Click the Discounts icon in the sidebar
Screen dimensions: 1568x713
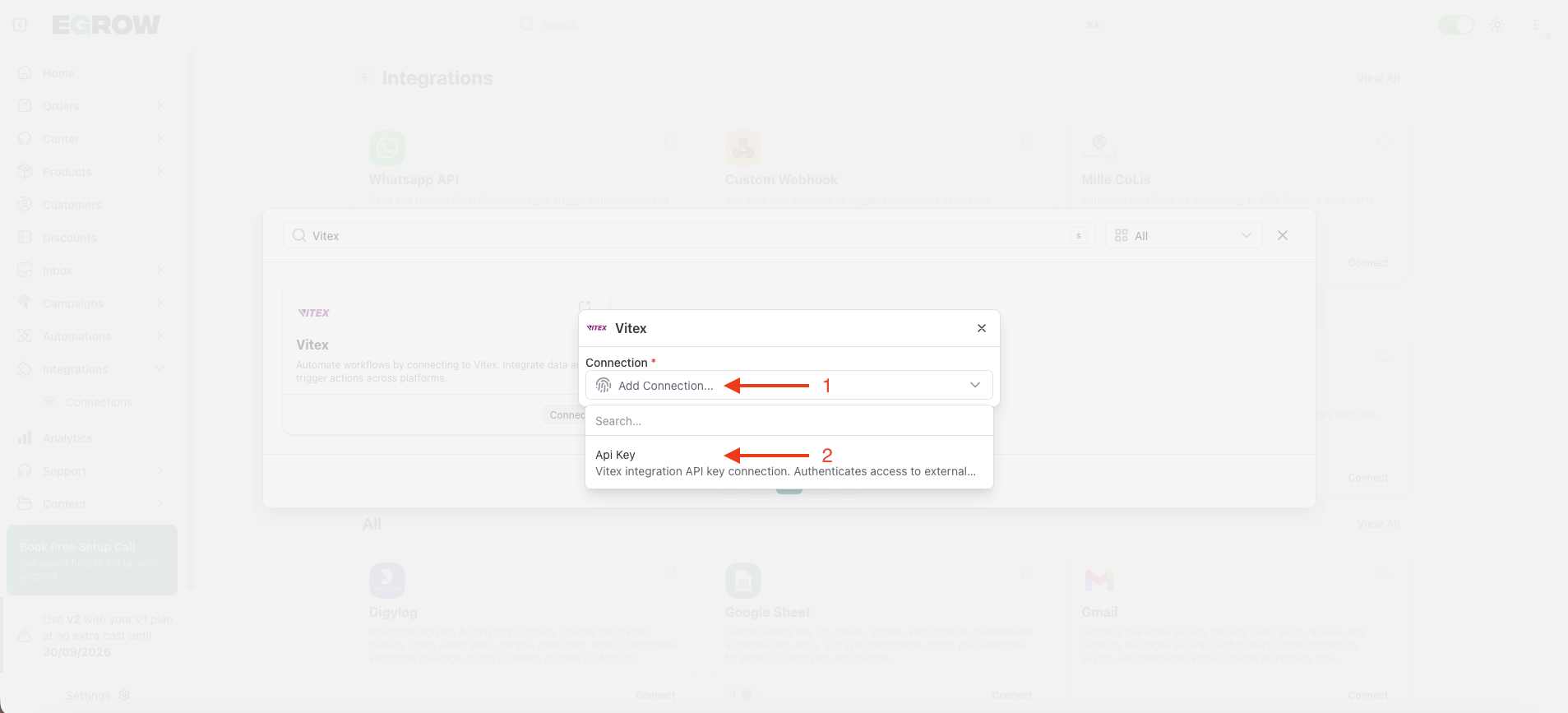25,238
